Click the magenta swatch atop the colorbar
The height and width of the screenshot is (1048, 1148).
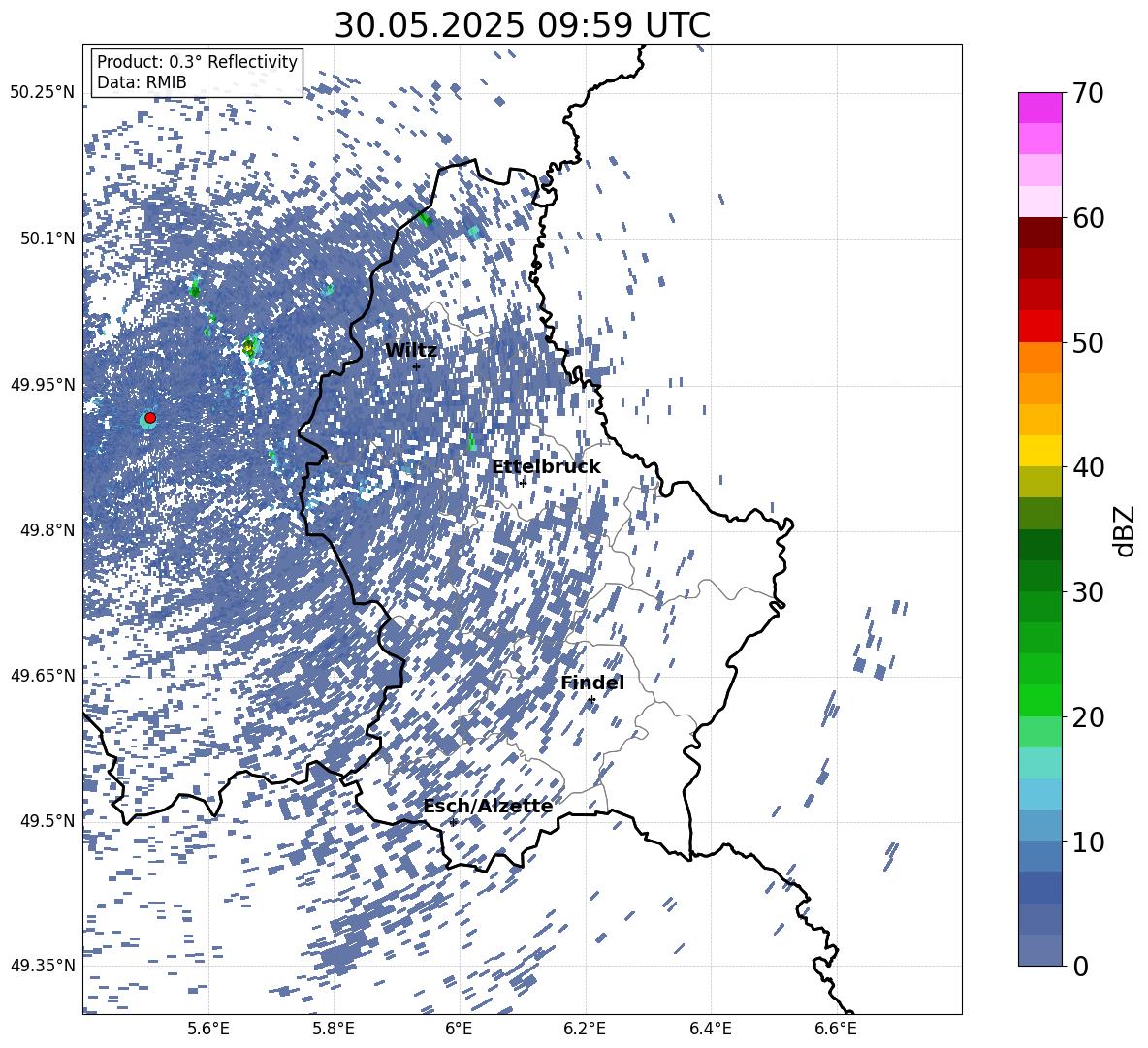pos(1039,109)
